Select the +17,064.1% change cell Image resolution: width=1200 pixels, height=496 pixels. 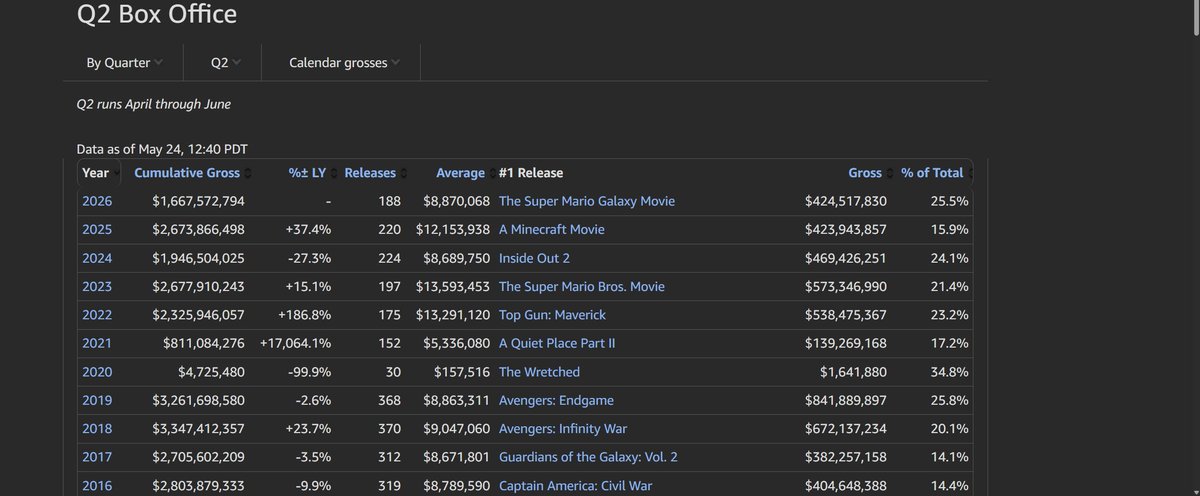coord(294,343)
